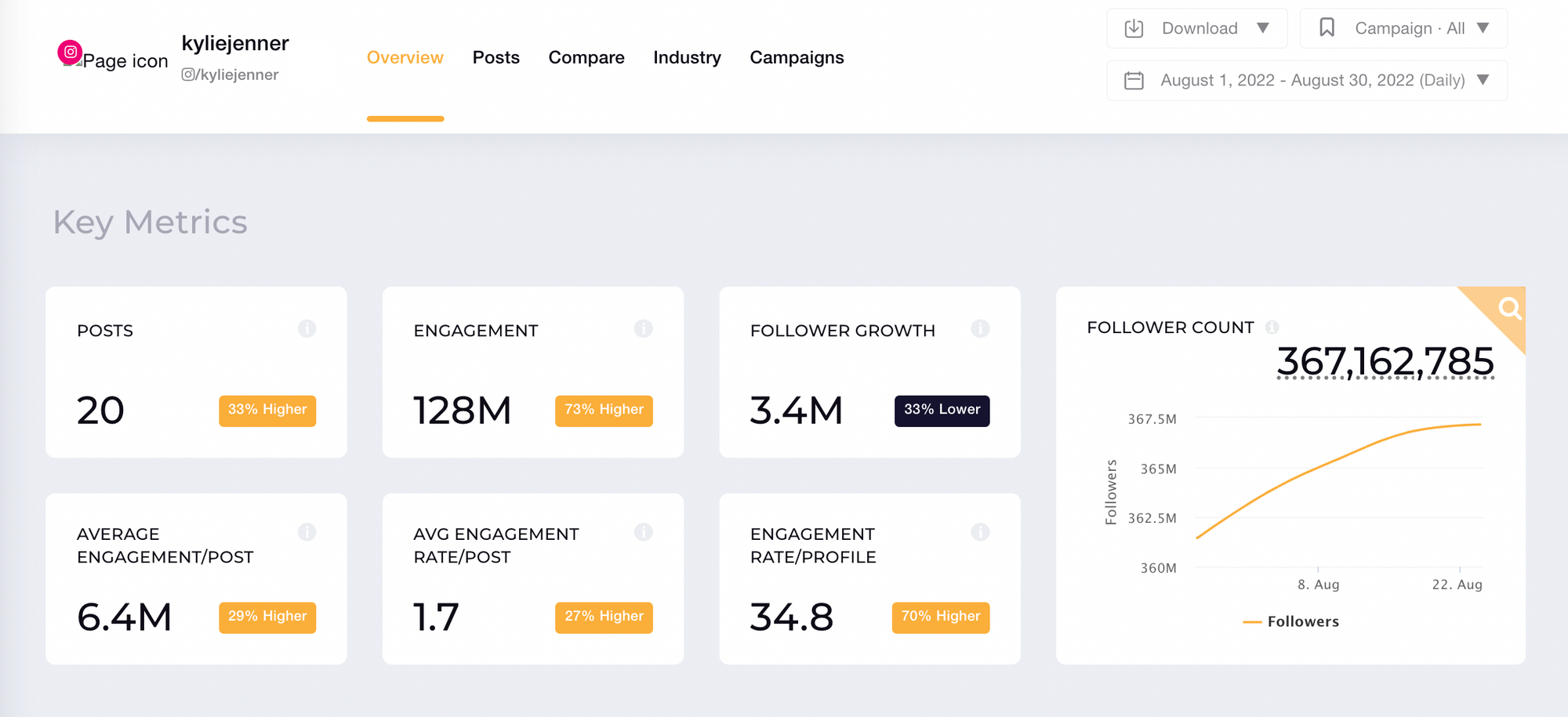
Task: Click the bookmark icon beside Campaign · All
Action: point(1327,27)
